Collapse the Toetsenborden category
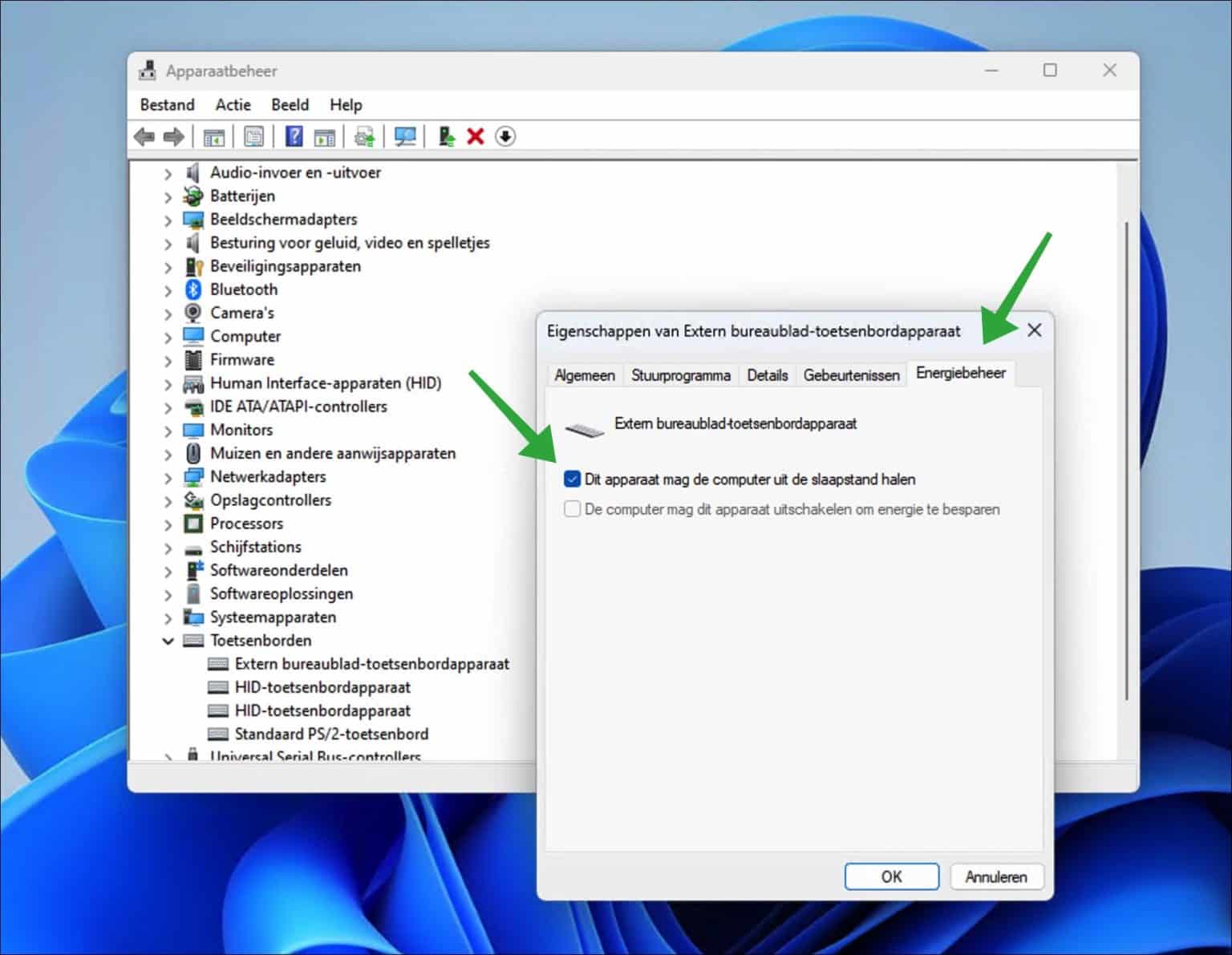The height and width of the screenshot is (955, 1232). 168,641
